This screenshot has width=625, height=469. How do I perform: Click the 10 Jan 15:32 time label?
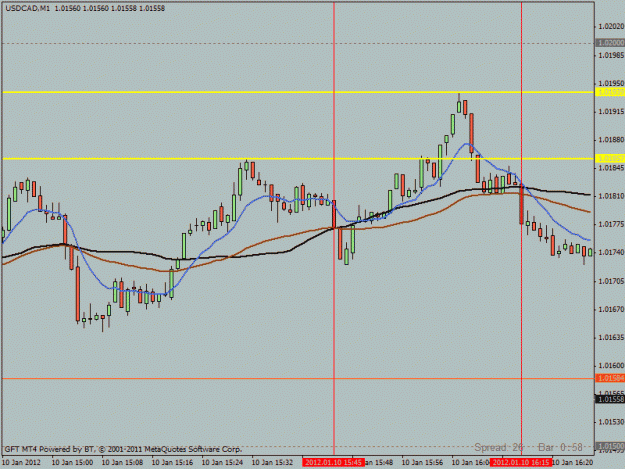[x=272, y=462]
